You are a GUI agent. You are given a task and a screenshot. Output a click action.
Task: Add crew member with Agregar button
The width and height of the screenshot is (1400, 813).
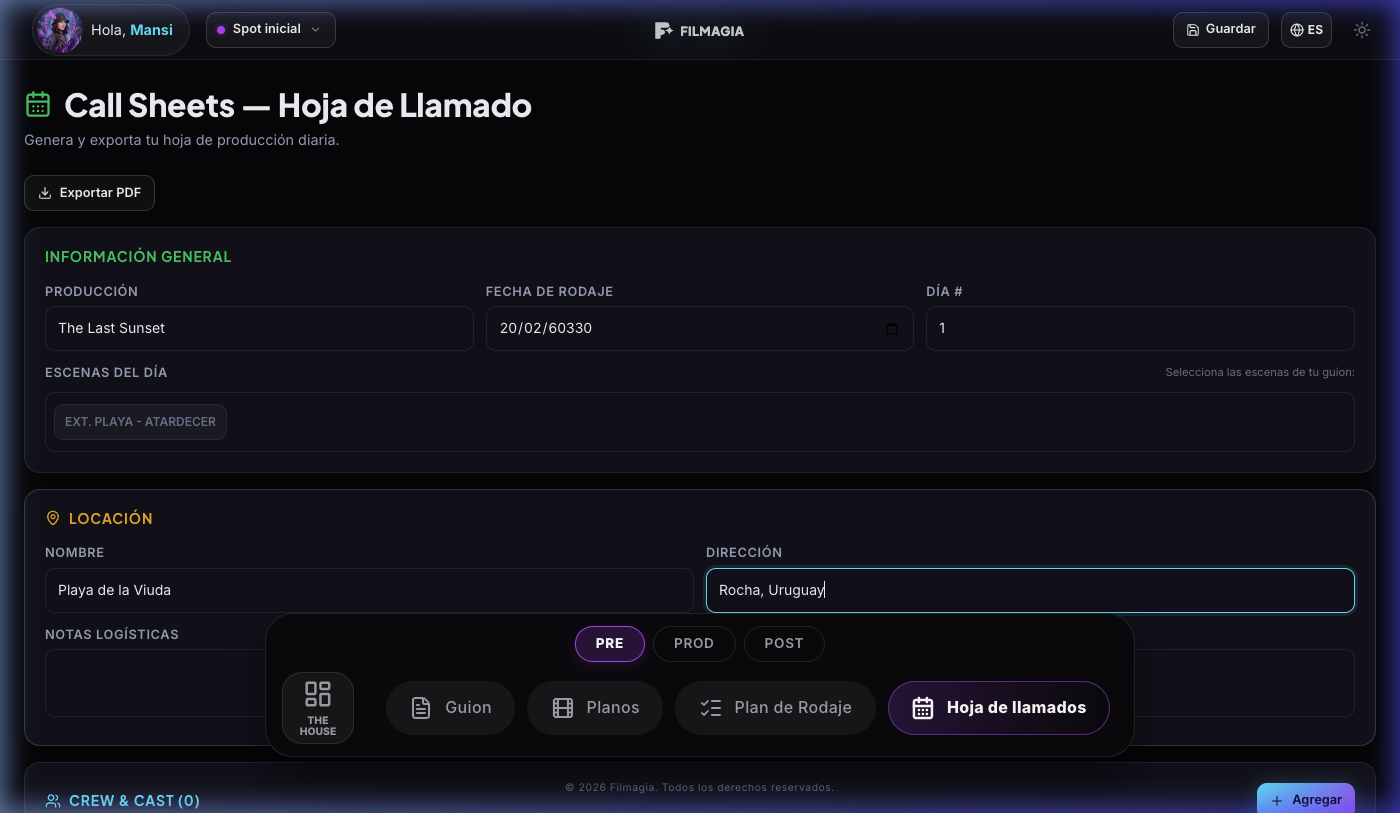[x=1306, y=799]
